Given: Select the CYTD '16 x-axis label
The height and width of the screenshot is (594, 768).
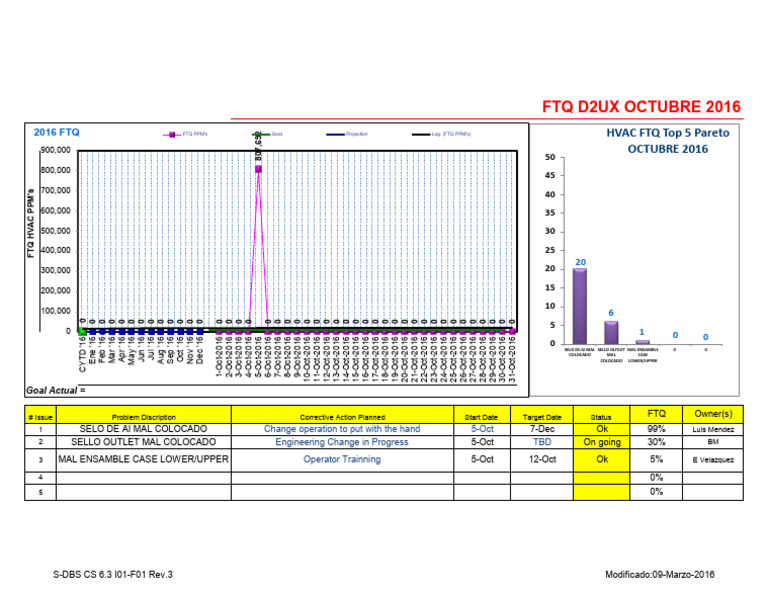Looking at the screenshot, I should coord(82,354).
